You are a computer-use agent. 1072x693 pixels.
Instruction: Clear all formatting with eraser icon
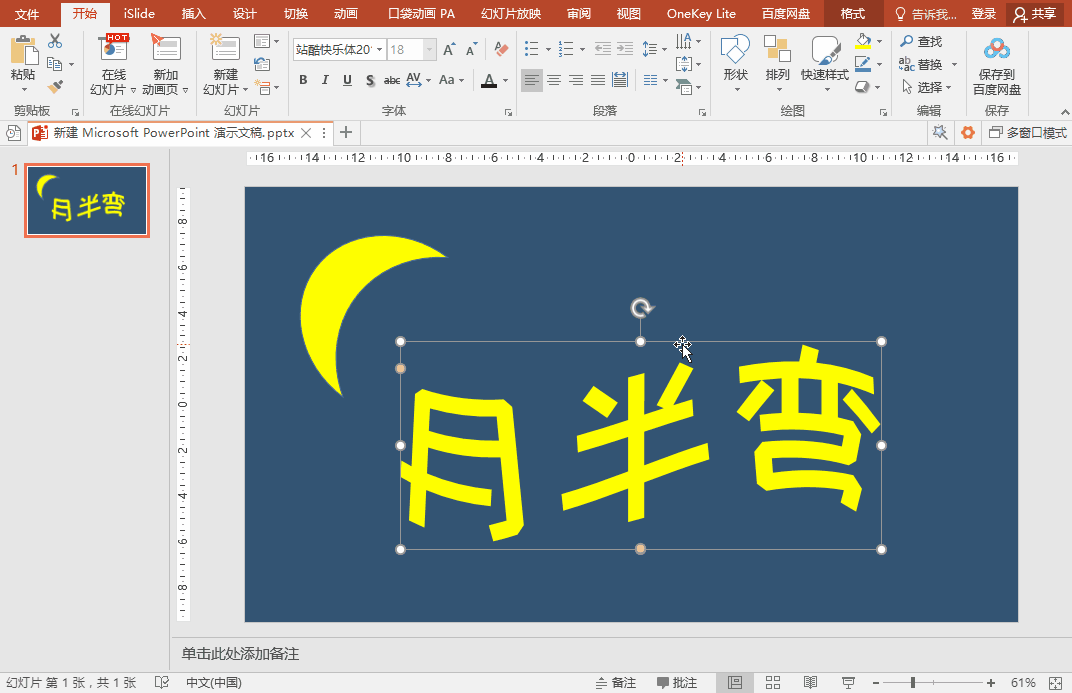[501, 49]
